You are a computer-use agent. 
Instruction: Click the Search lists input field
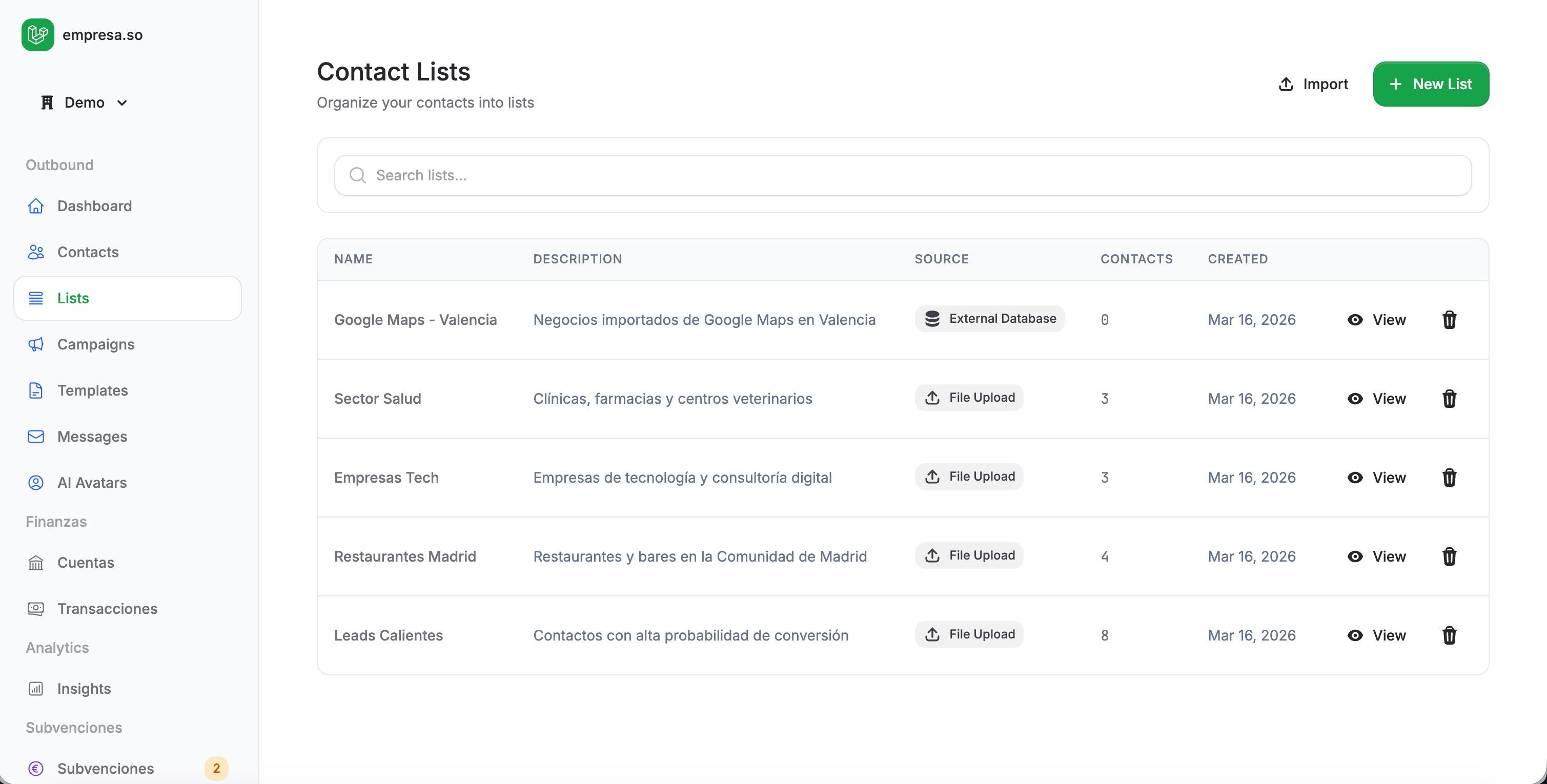pyautogui.click(x=902, y=175)
